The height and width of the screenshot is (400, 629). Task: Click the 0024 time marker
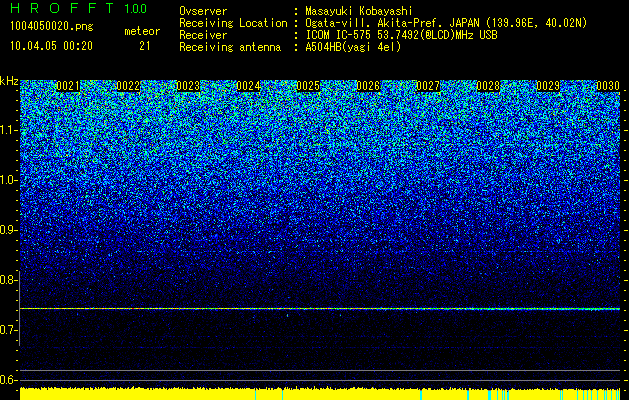(x=248, y=86)
